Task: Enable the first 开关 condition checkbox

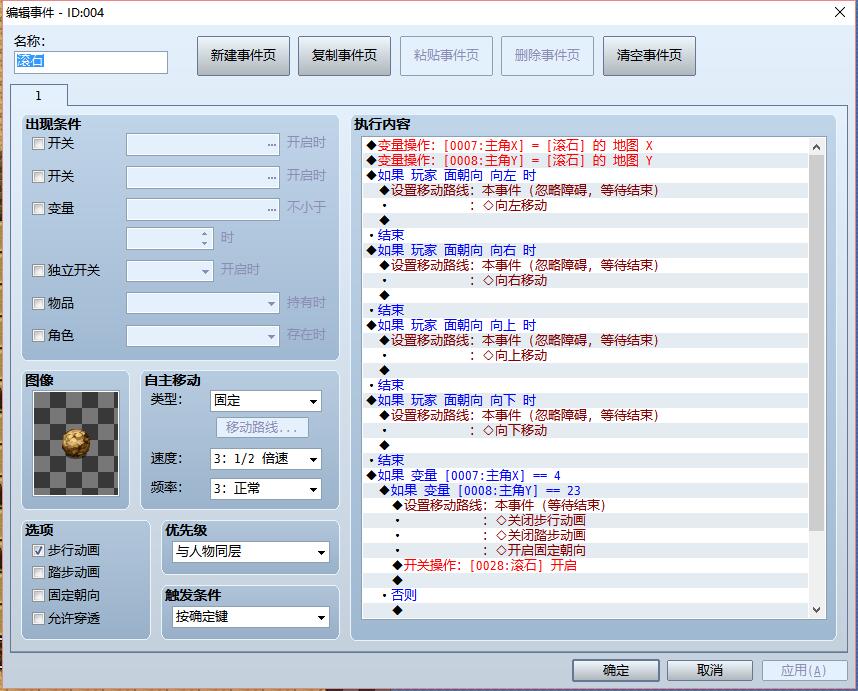Action: (38, 144)
